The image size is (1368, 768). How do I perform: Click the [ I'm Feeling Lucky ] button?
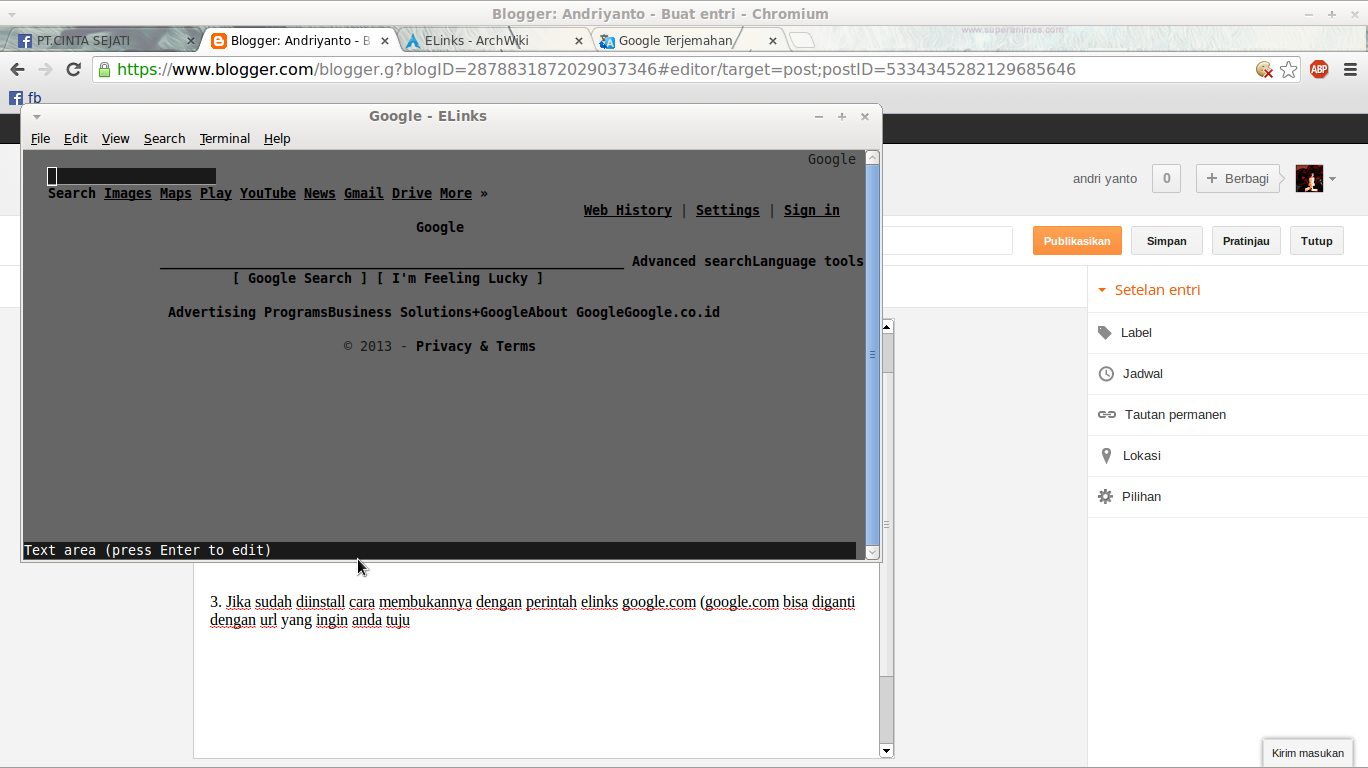[460, 278]
